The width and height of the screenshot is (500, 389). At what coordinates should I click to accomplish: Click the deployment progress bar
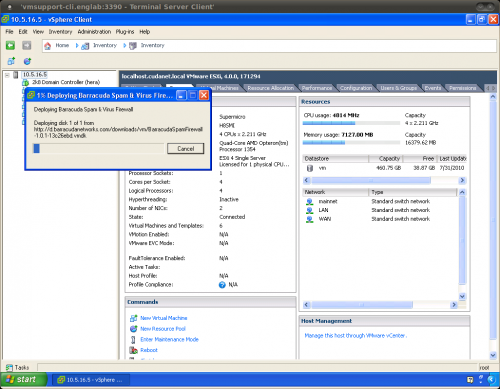[99, 149]
